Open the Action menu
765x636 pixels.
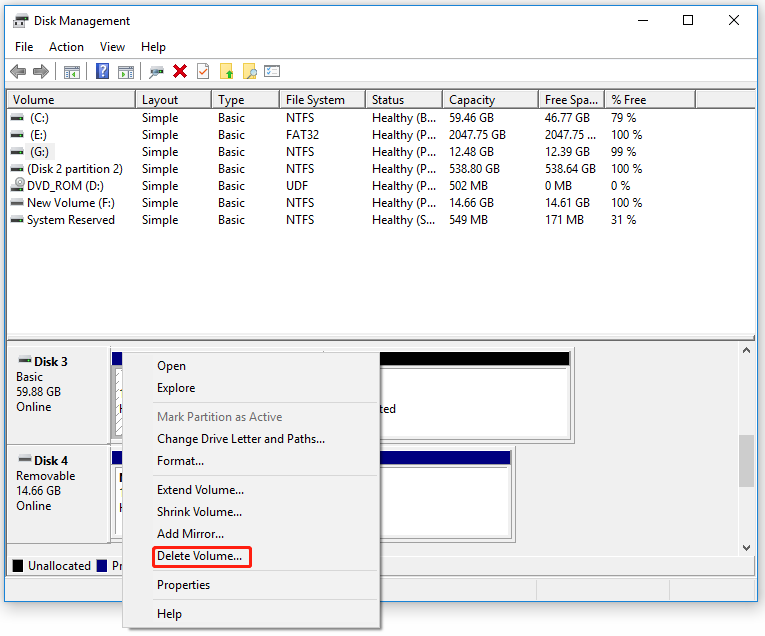coord(66,47)
